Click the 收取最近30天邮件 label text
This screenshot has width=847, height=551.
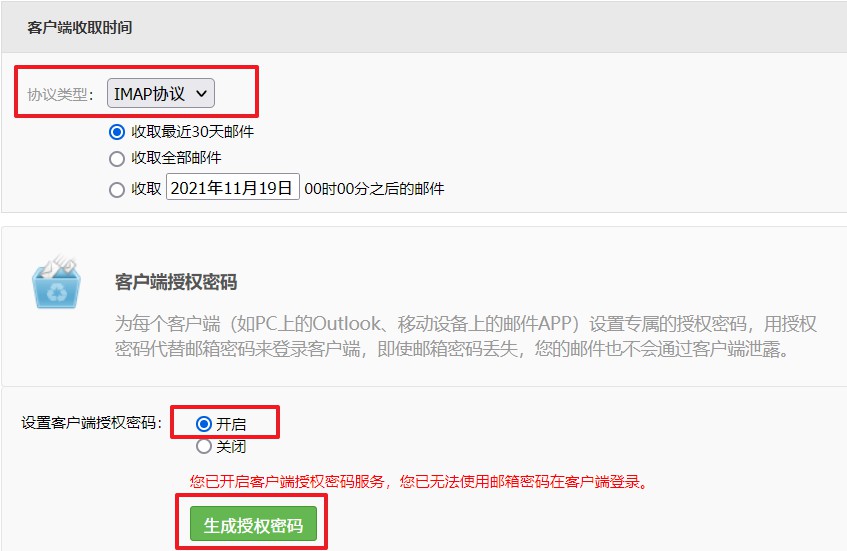192,131
